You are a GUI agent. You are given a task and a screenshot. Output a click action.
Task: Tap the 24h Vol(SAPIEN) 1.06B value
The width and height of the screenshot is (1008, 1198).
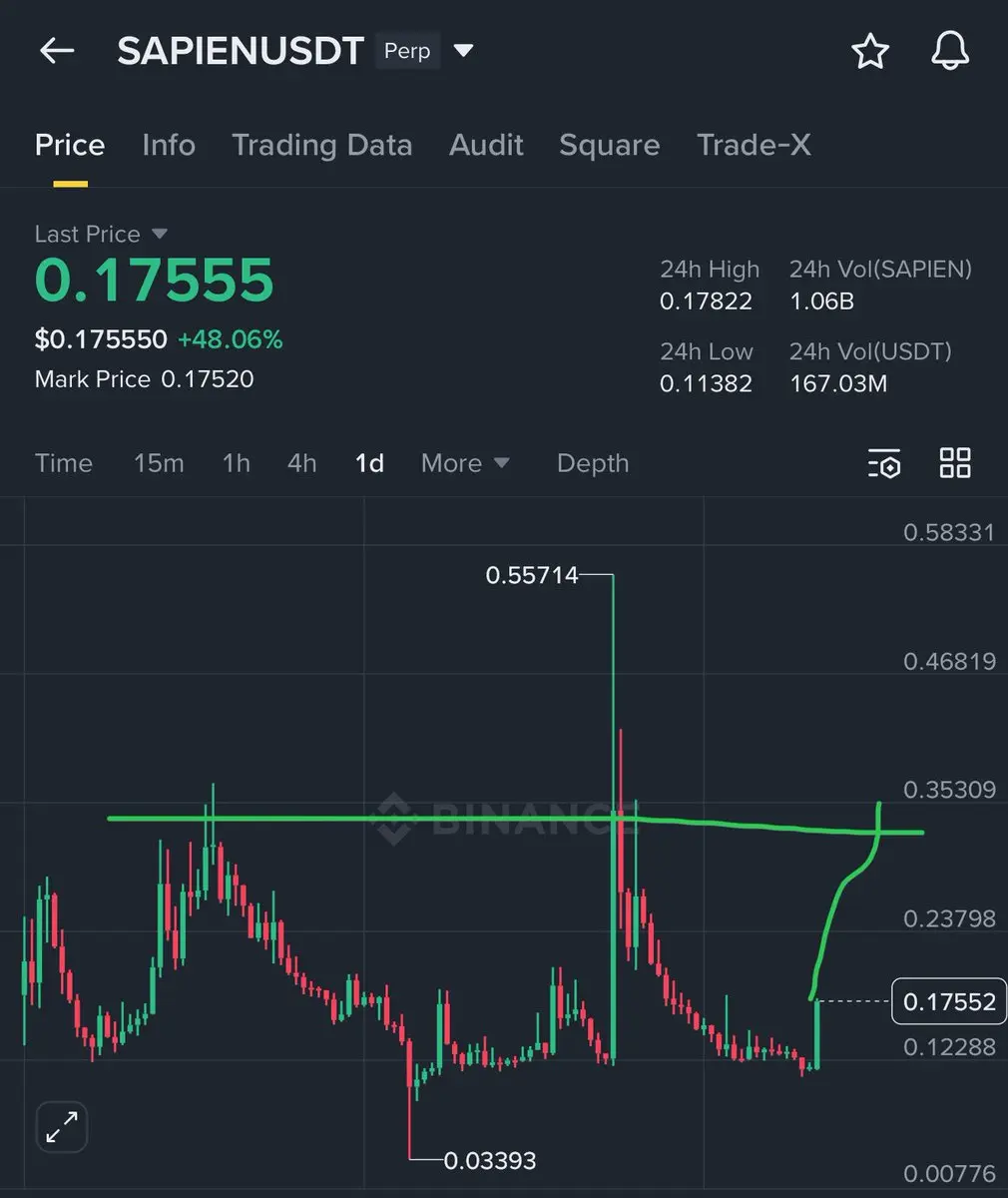(822, 301)
